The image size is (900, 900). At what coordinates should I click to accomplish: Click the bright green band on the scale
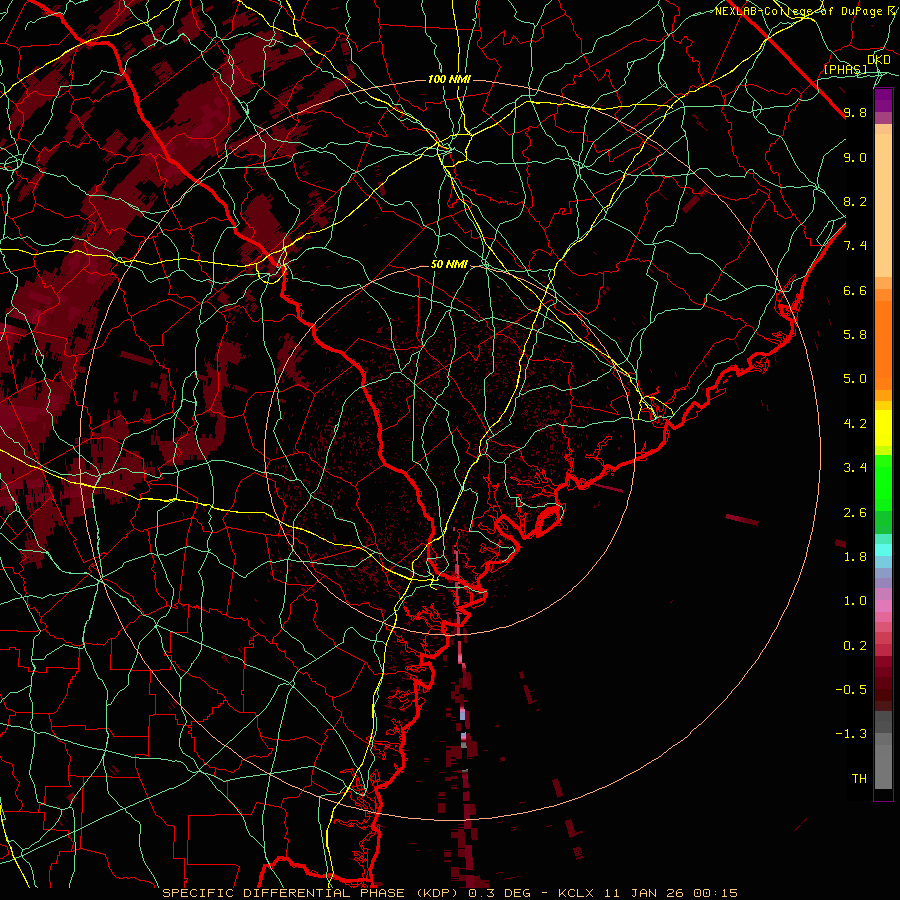click(883, 482)
